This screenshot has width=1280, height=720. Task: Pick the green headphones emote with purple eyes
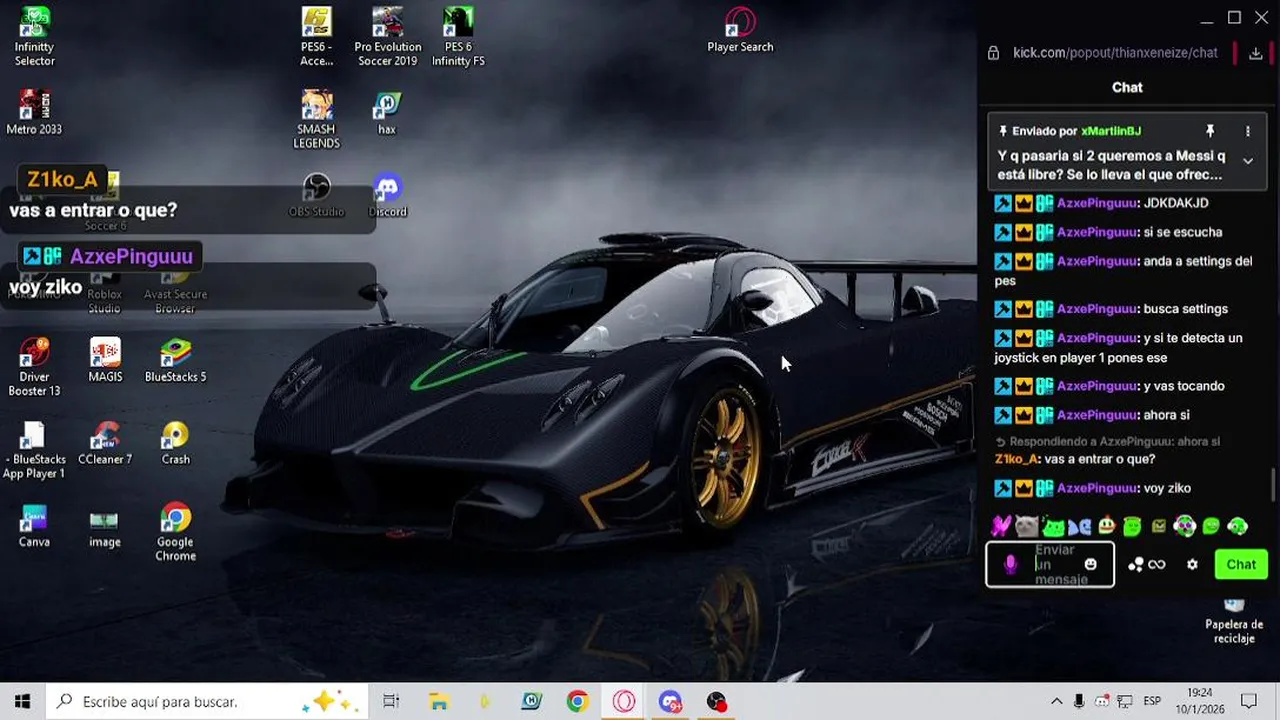[x=1184, y=526]
